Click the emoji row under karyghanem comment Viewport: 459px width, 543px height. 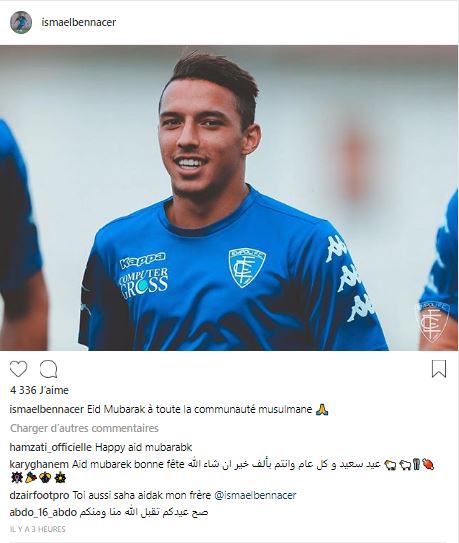(x=38, y=478)
